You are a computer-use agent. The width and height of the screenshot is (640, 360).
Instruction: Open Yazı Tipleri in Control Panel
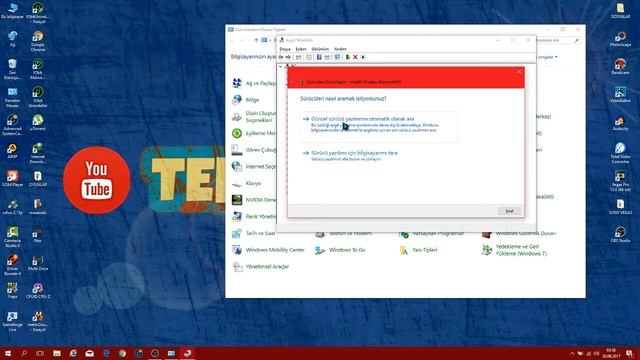click(x=418, y=250)
